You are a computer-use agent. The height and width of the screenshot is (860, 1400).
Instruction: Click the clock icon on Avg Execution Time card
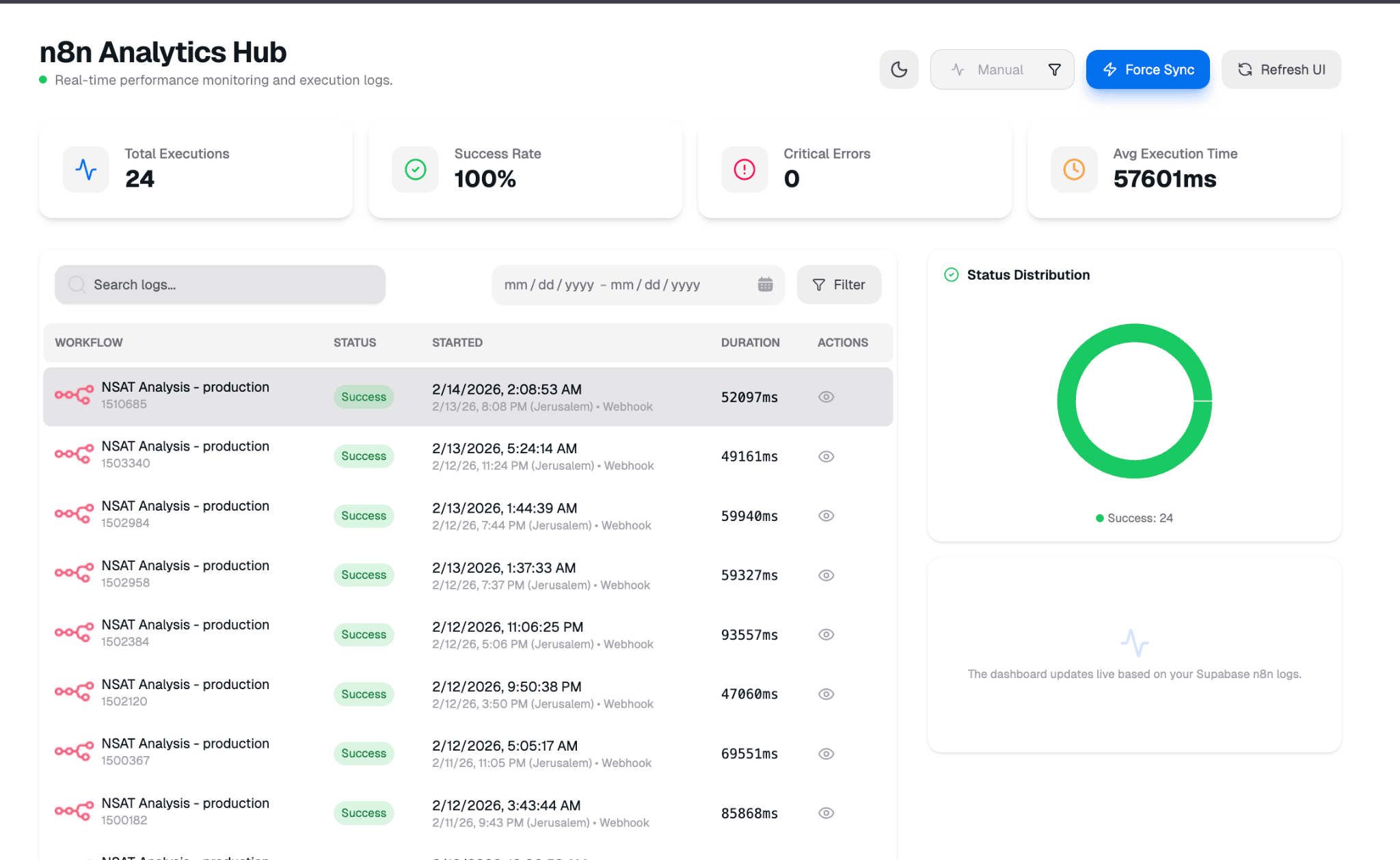point(1073,169)
